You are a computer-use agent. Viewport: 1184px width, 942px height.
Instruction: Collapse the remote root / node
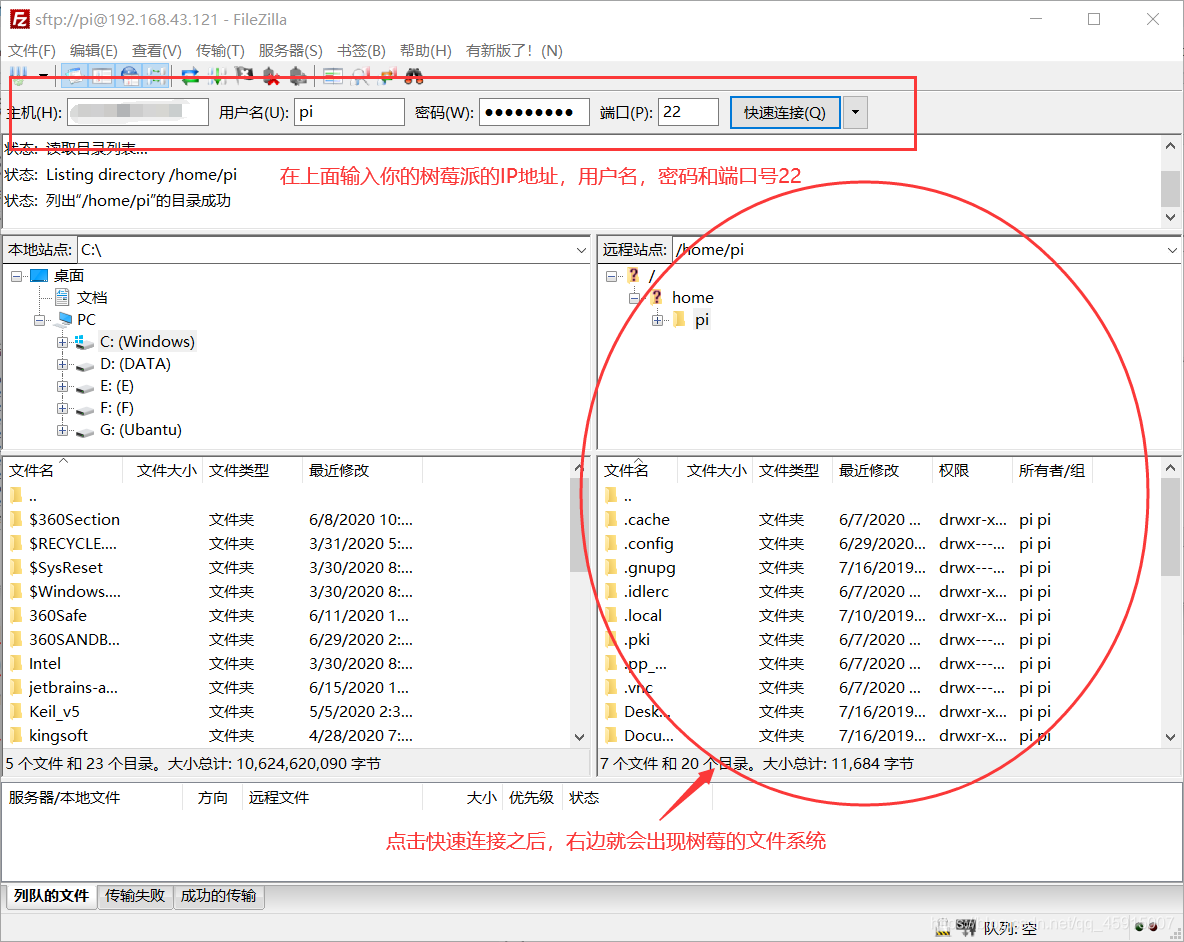click(611, 276)
